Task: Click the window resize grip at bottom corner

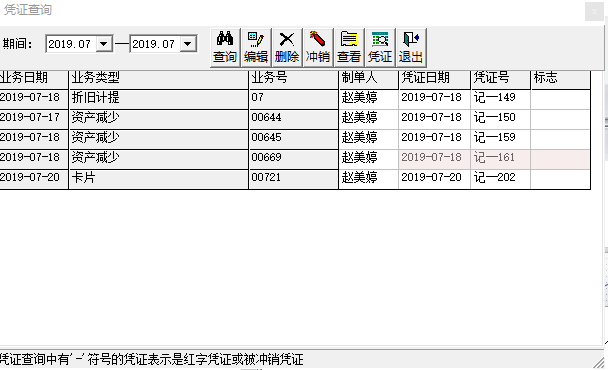Action: (x=599, y=362)
